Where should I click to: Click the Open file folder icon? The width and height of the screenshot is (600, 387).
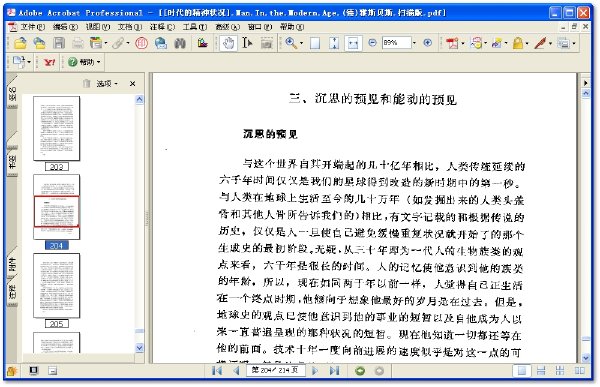20,43
